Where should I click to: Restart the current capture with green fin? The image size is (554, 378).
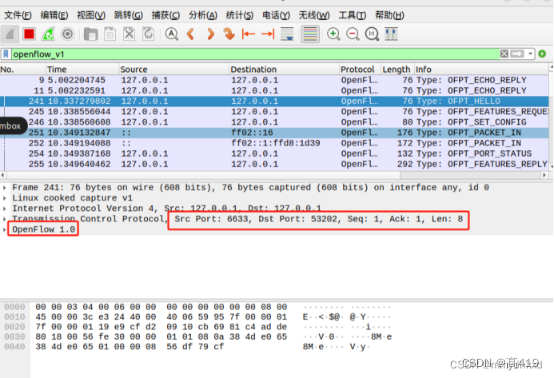48,34
